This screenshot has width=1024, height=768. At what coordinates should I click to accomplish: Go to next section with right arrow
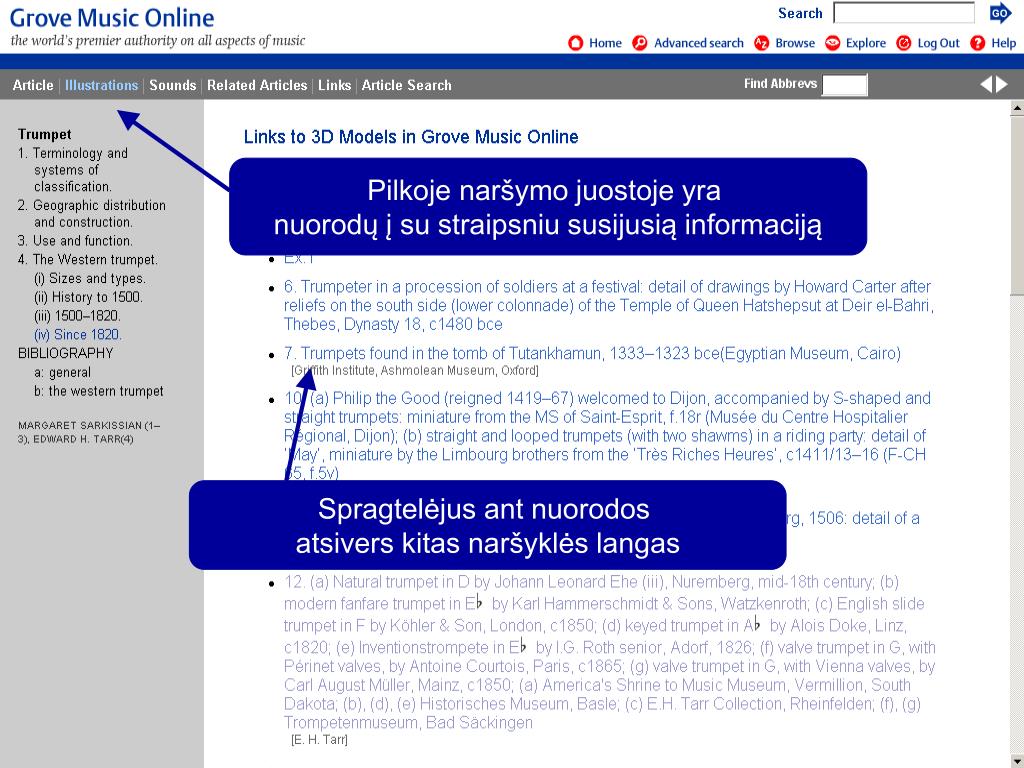click(x=1002, y=84)
